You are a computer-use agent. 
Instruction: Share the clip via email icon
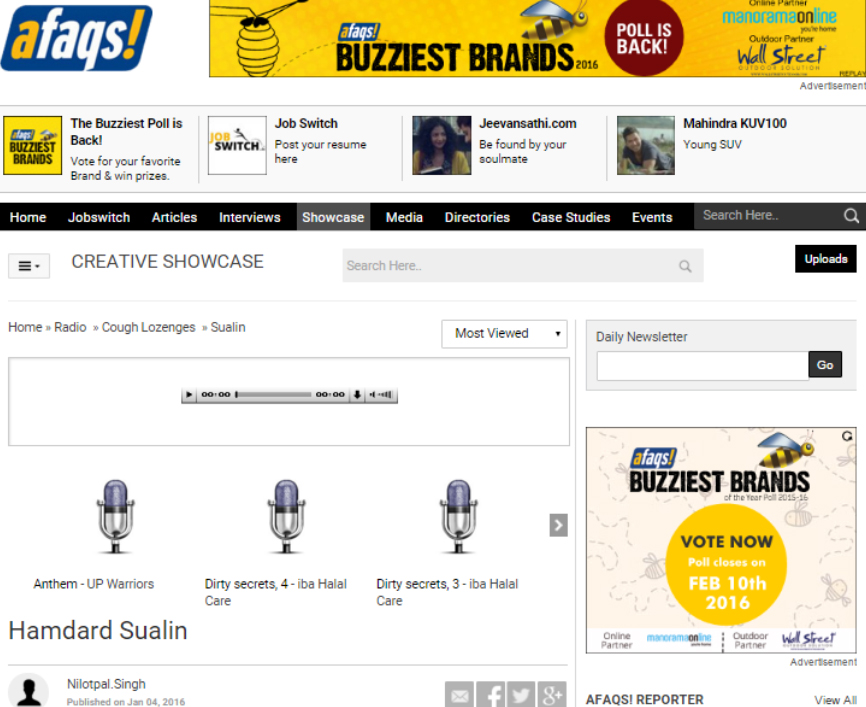[x=460, y=695]
